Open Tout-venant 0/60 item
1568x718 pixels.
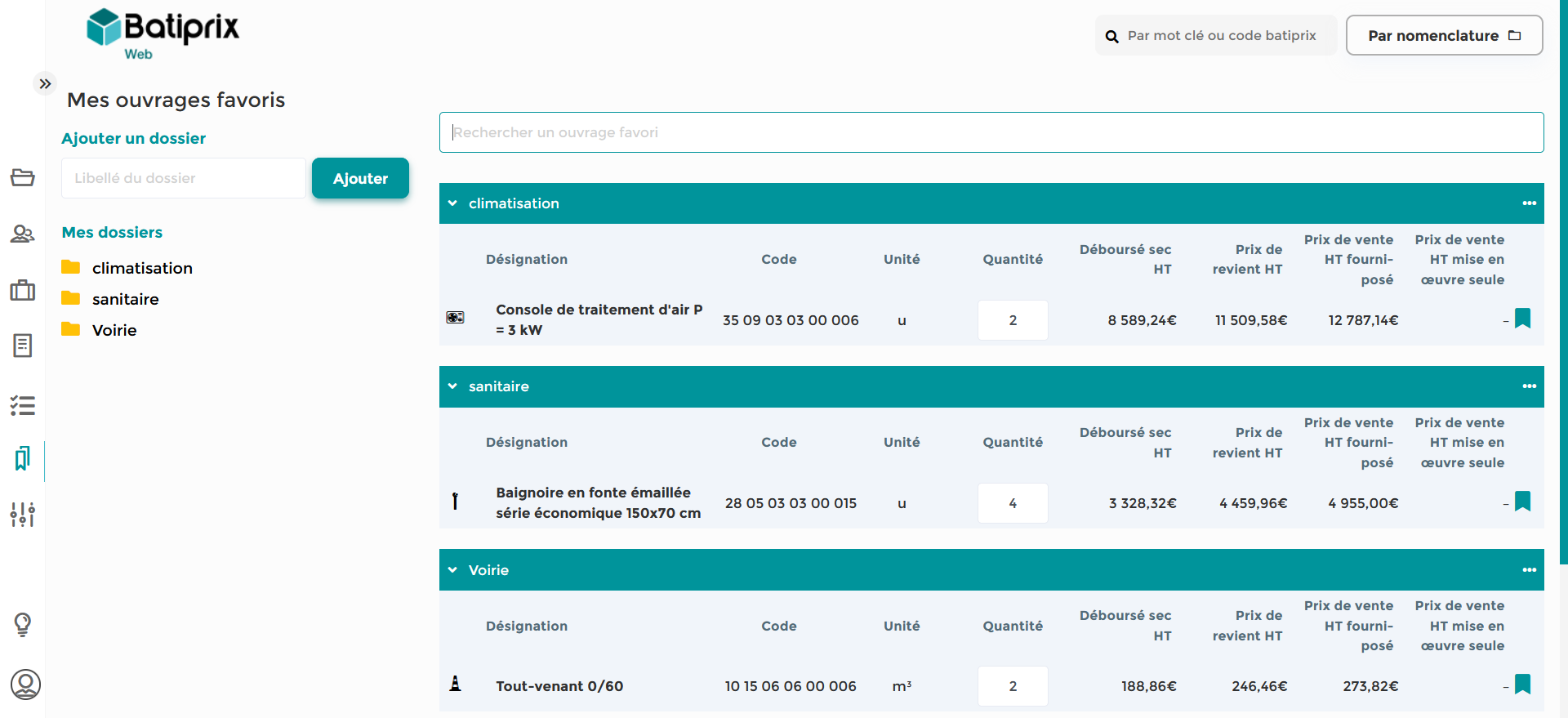(559, 686)
